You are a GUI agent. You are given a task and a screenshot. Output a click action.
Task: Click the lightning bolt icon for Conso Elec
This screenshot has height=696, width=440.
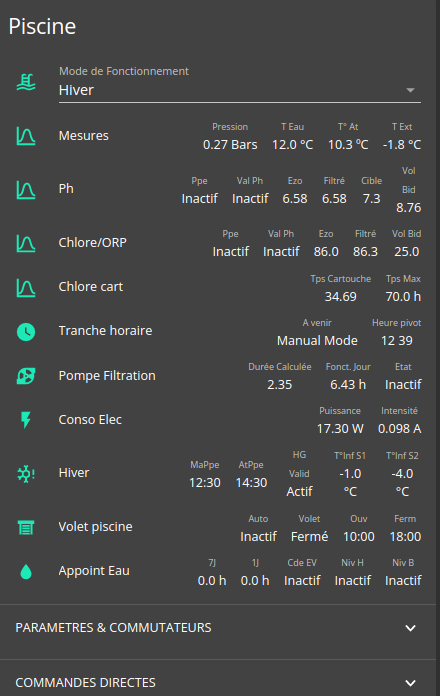point(26,420)
